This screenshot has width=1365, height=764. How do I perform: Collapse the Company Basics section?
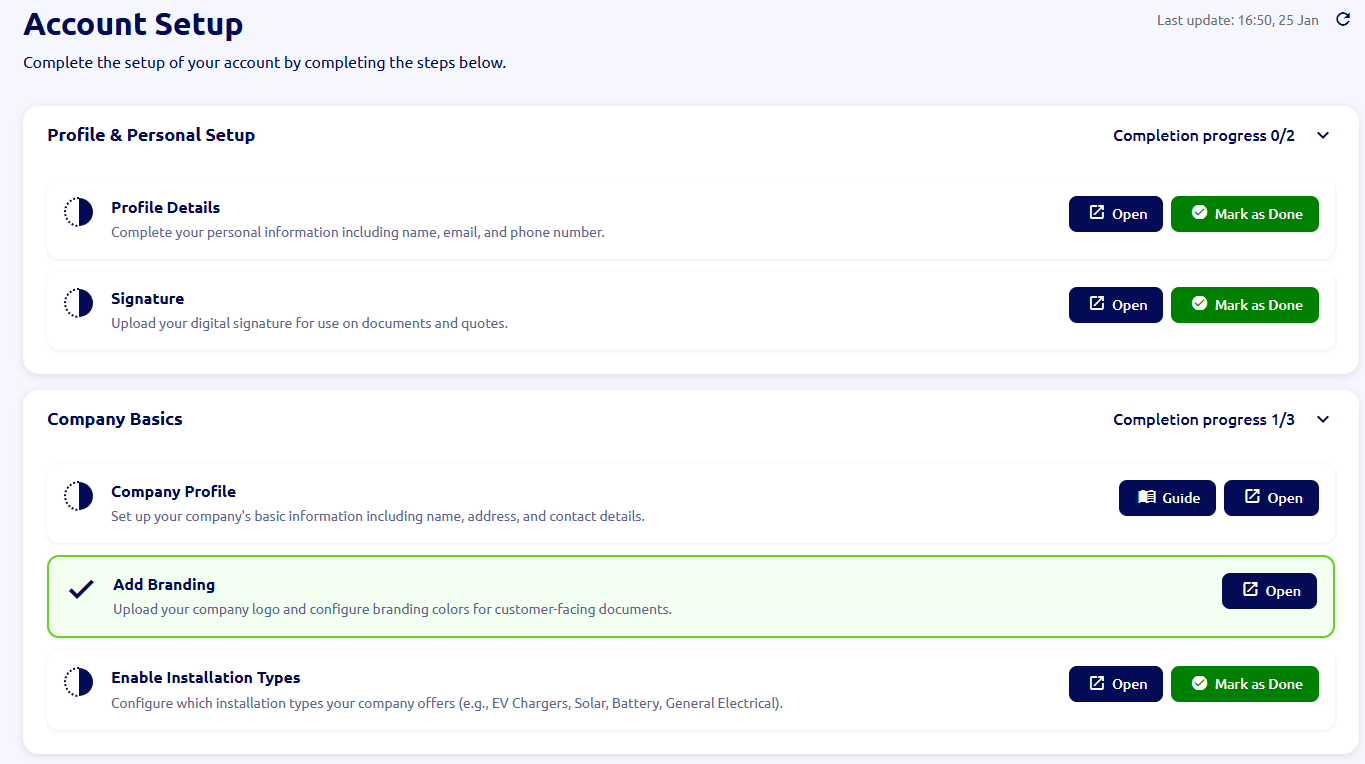1323,420
